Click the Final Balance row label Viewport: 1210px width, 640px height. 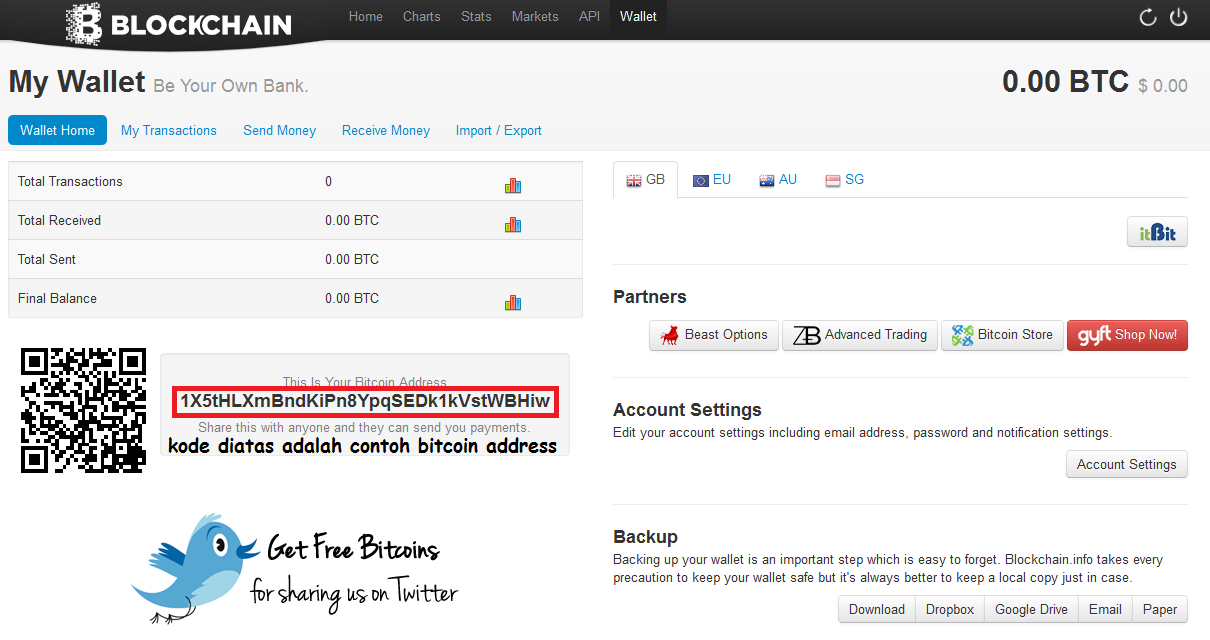click(57, 298)
